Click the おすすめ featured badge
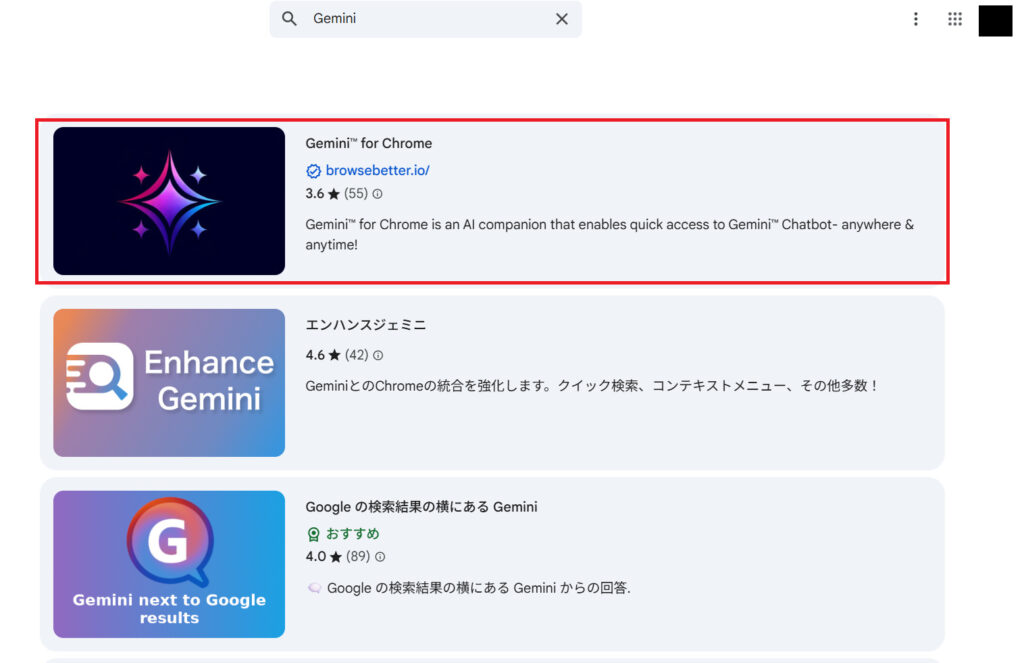 click(x=344, y=534)
